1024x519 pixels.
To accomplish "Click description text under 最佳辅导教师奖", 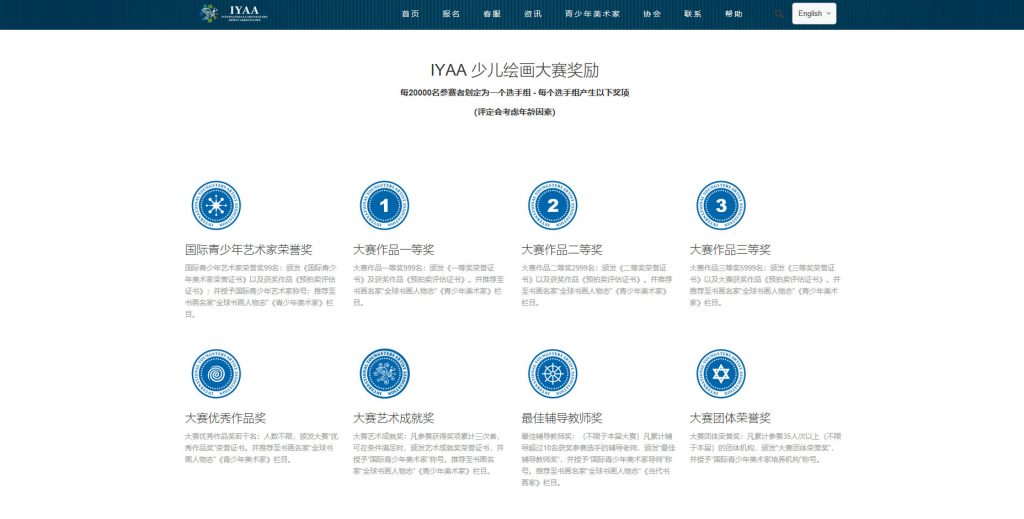I will [x=598, y=460].
